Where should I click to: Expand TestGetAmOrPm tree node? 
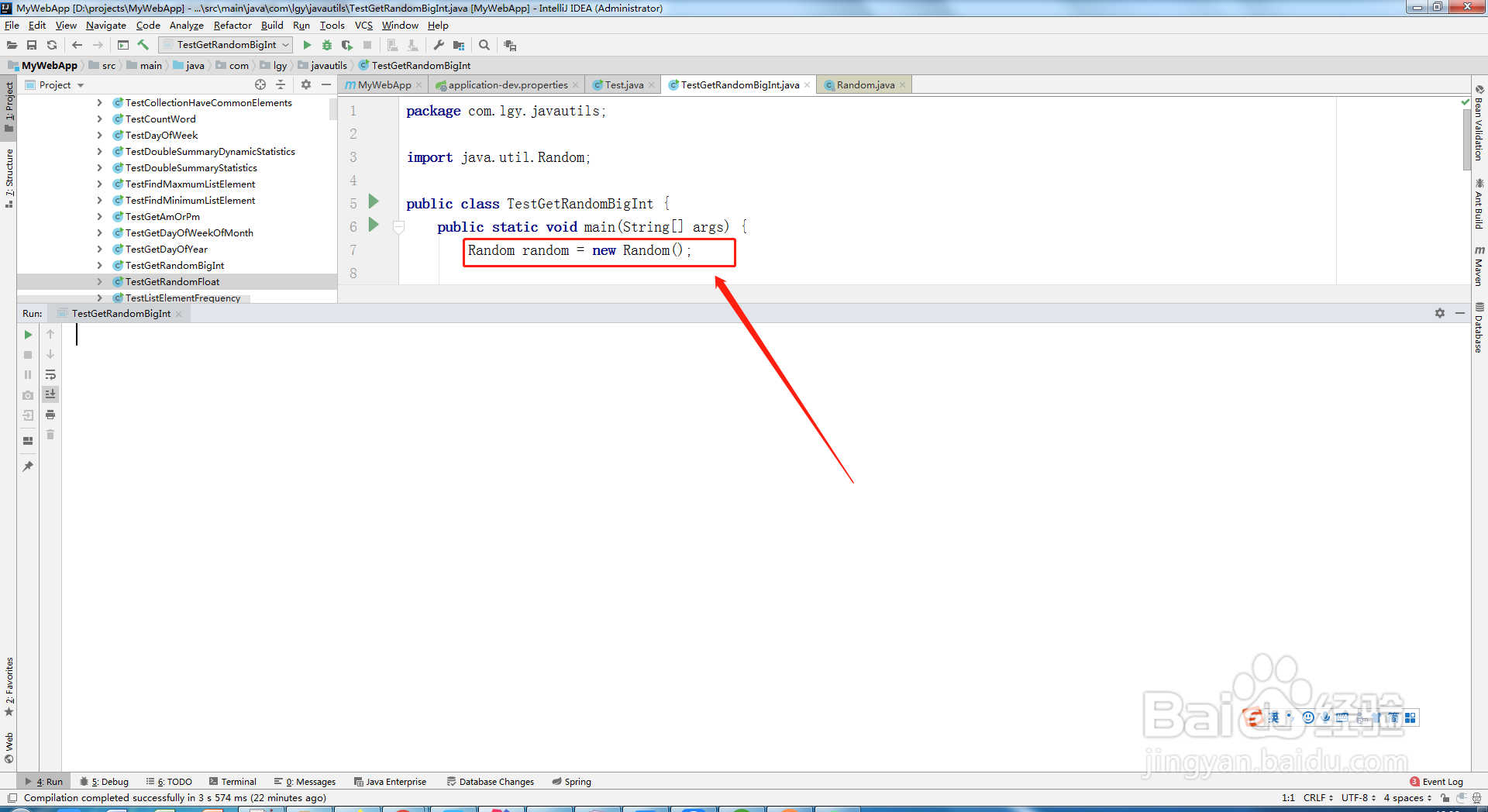(x=99, y=216)
